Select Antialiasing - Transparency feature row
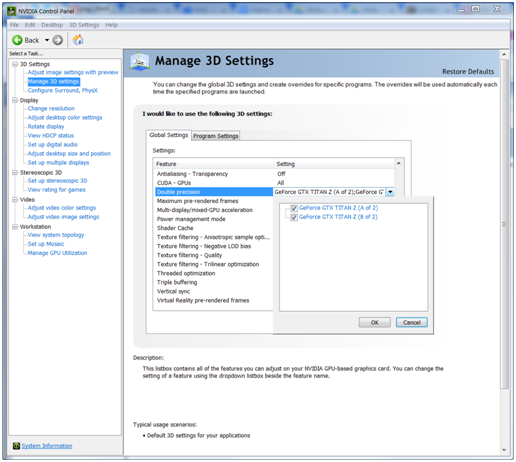The image size is (516, 462). tap(275, 174)
